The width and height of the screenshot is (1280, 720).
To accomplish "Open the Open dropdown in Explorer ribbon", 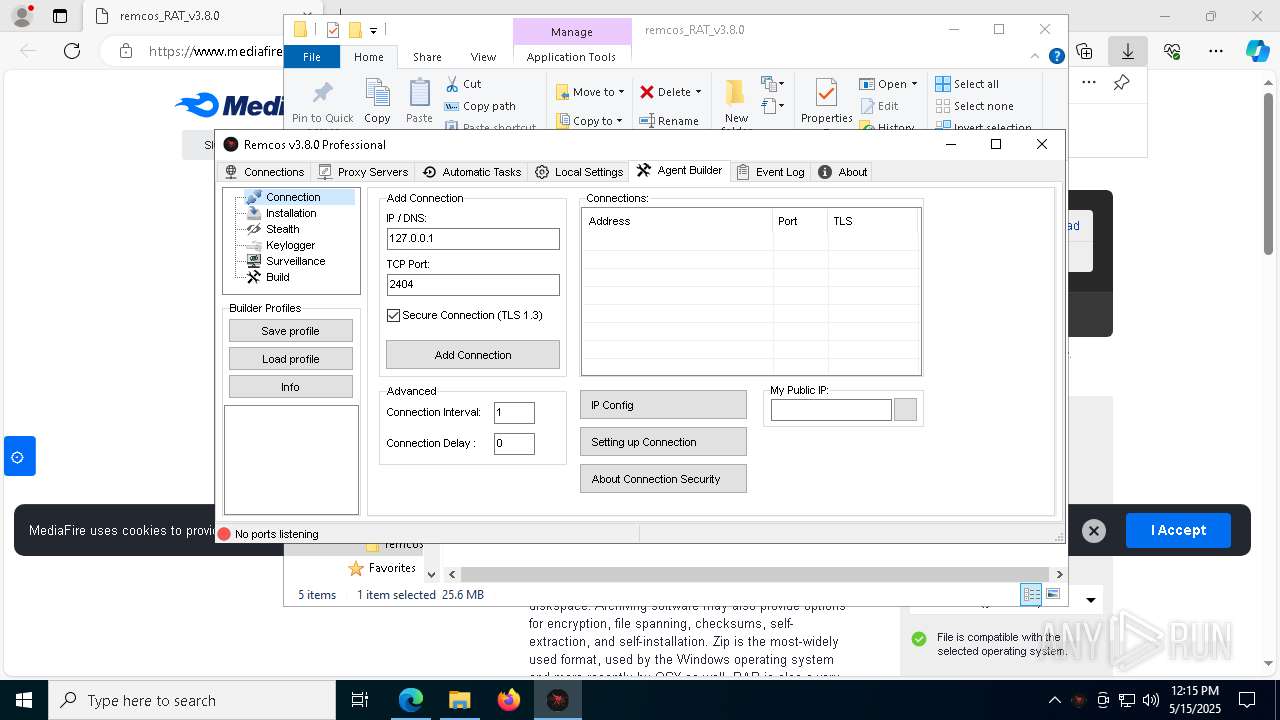I will (x=888, y=84).
